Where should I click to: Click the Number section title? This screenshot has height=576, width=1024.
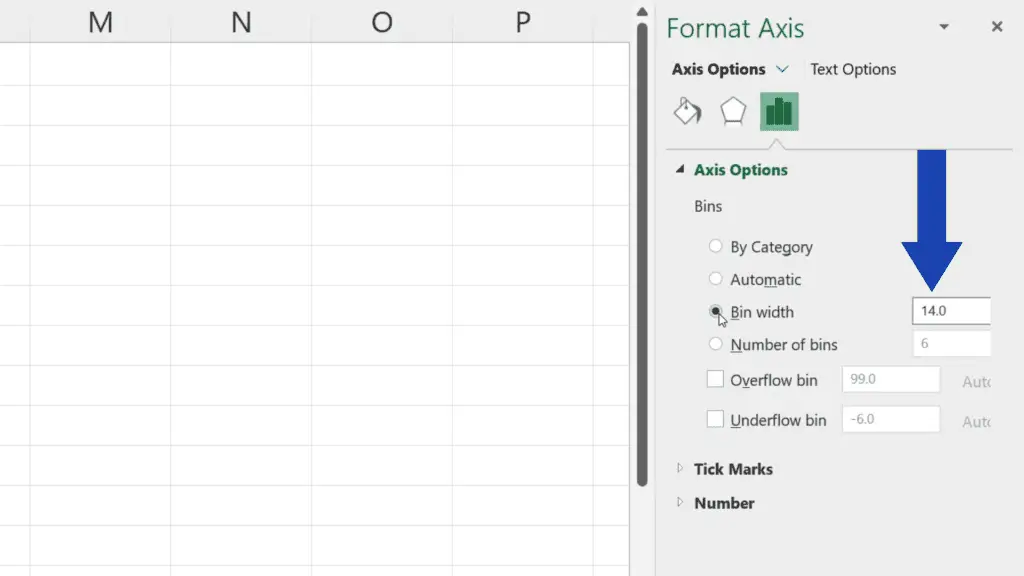click(724, 503)
